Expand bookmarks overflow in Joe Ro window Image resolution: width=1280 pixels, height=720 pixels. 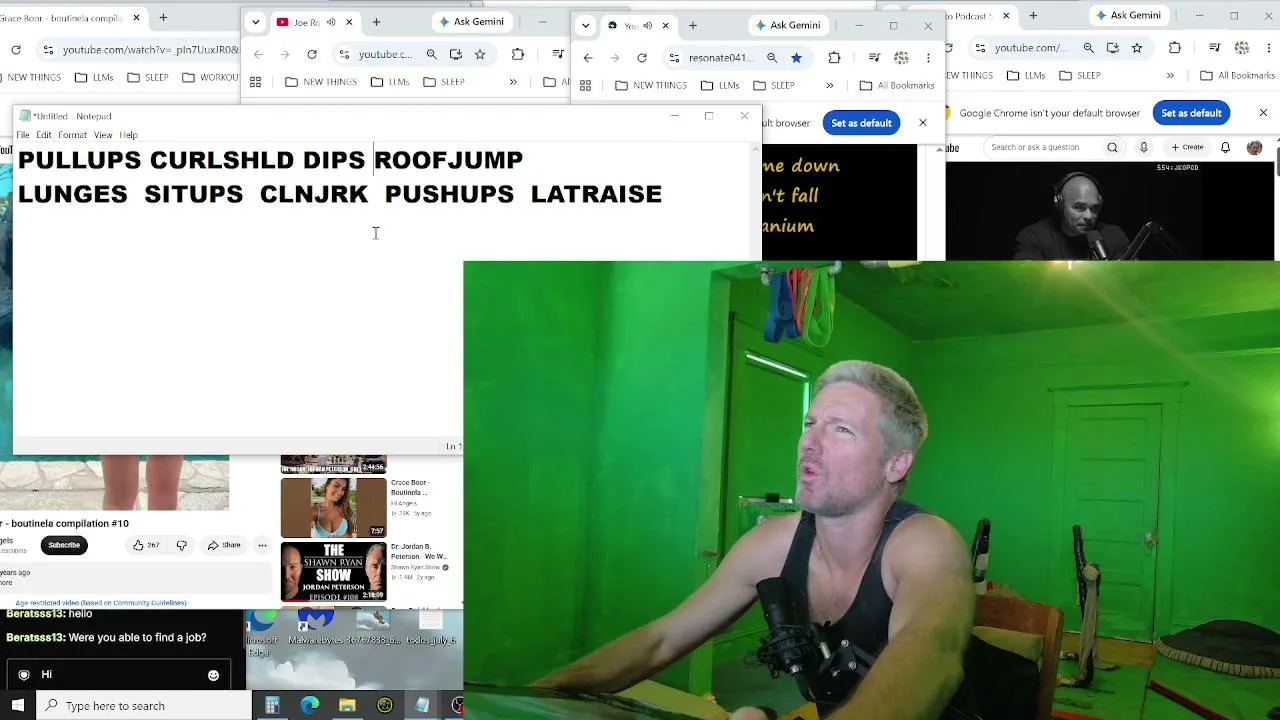(513, 82)
